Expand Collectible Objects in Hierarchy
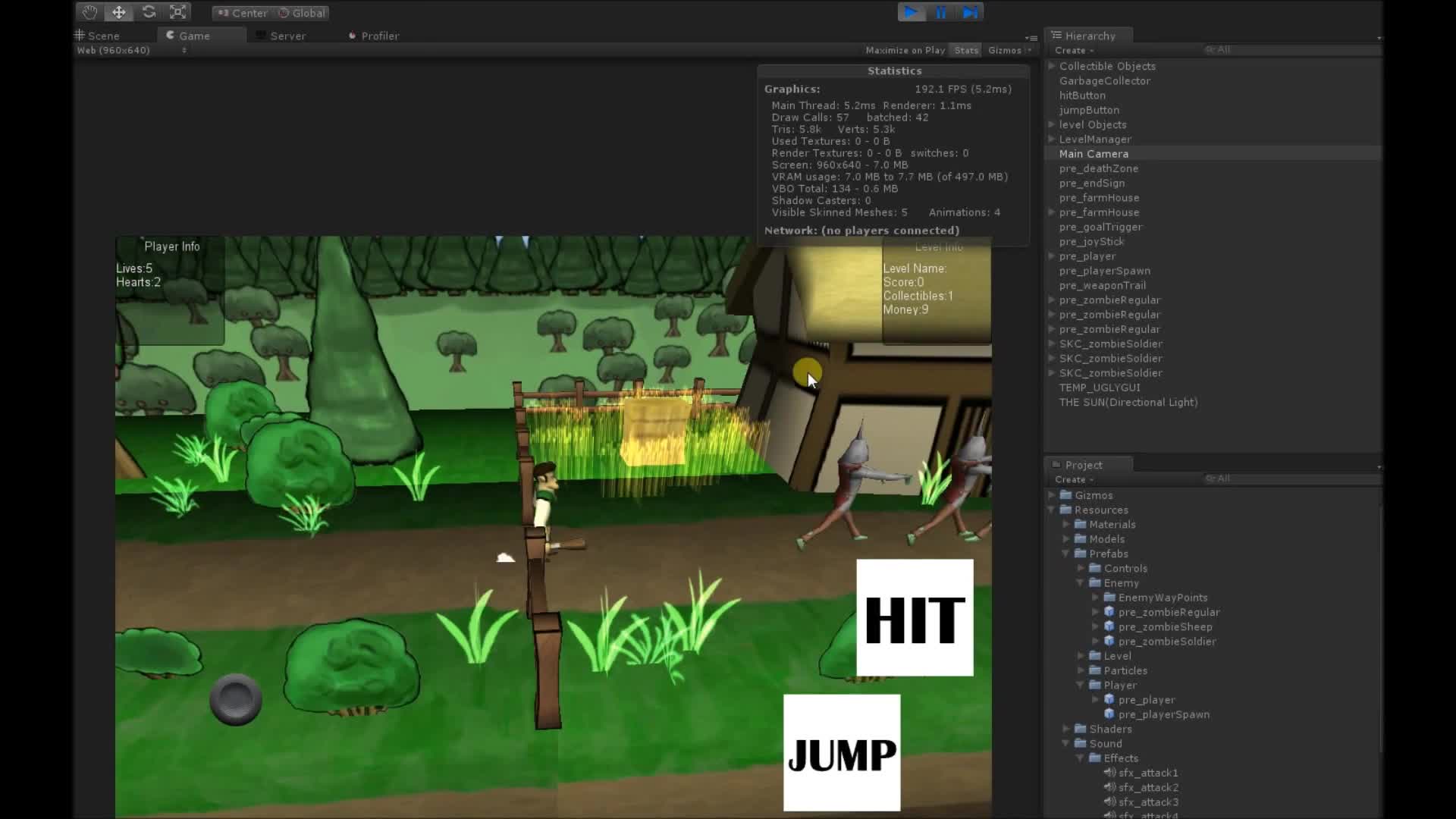 1051,66
